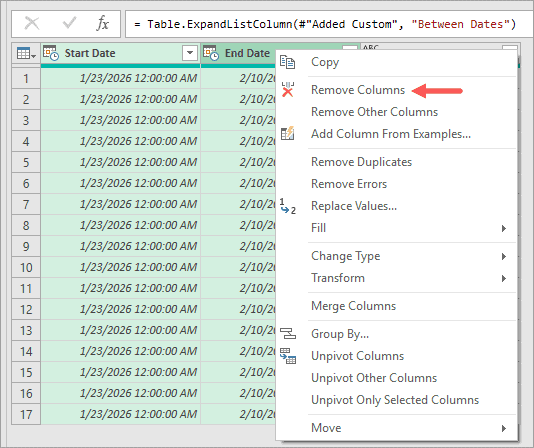534x448 pixels.
Task: Click Start Date cell in row 15
Action: click(x=121, y=372)
